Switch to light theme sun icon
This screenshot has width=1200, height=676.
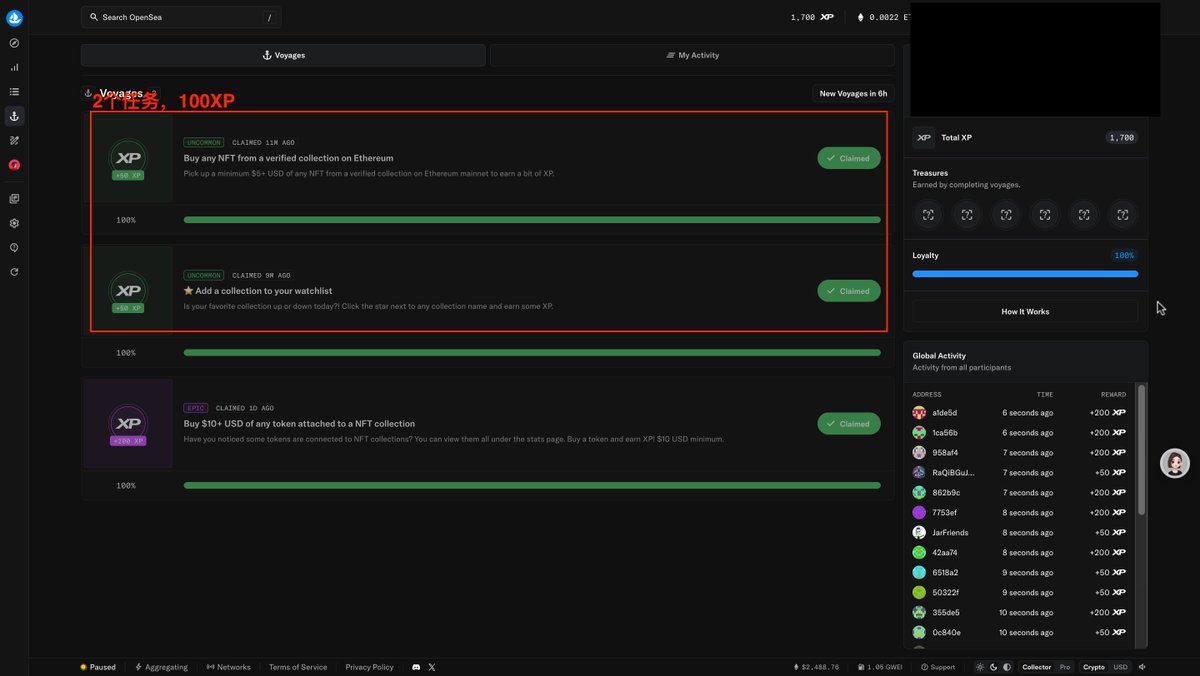(980, 667)
